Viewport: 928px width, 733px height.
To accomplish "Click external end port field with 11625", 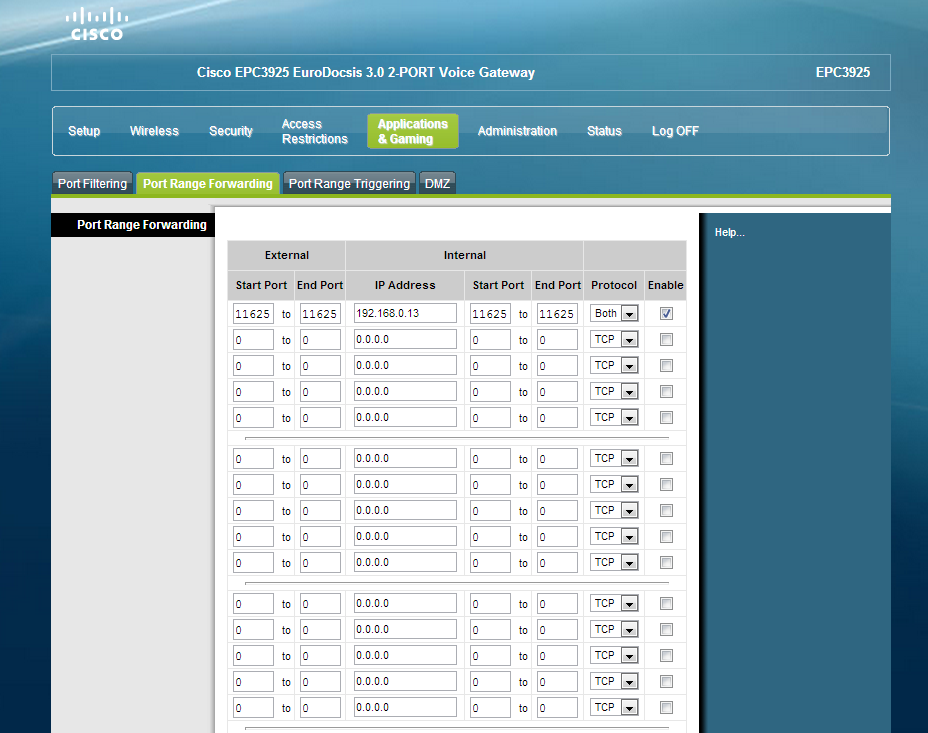I will tap(320, 314).
